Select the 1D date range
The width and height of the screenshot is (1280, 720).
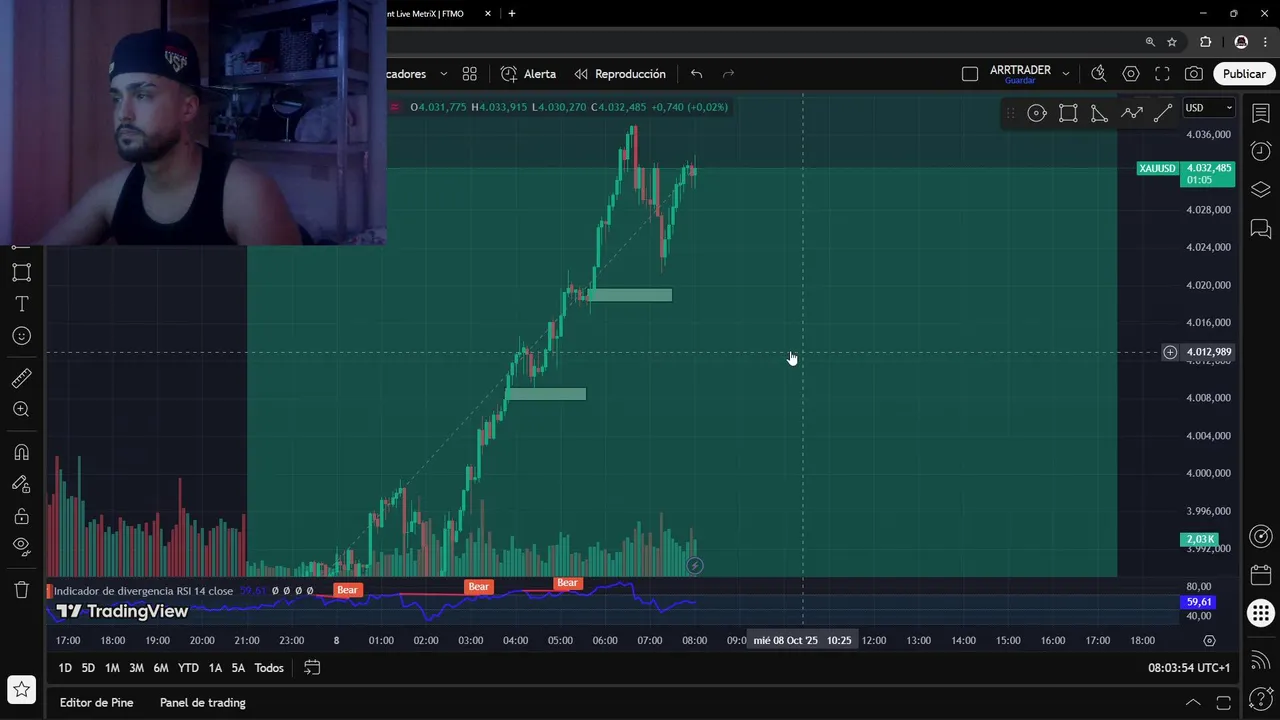click(65, 668)
